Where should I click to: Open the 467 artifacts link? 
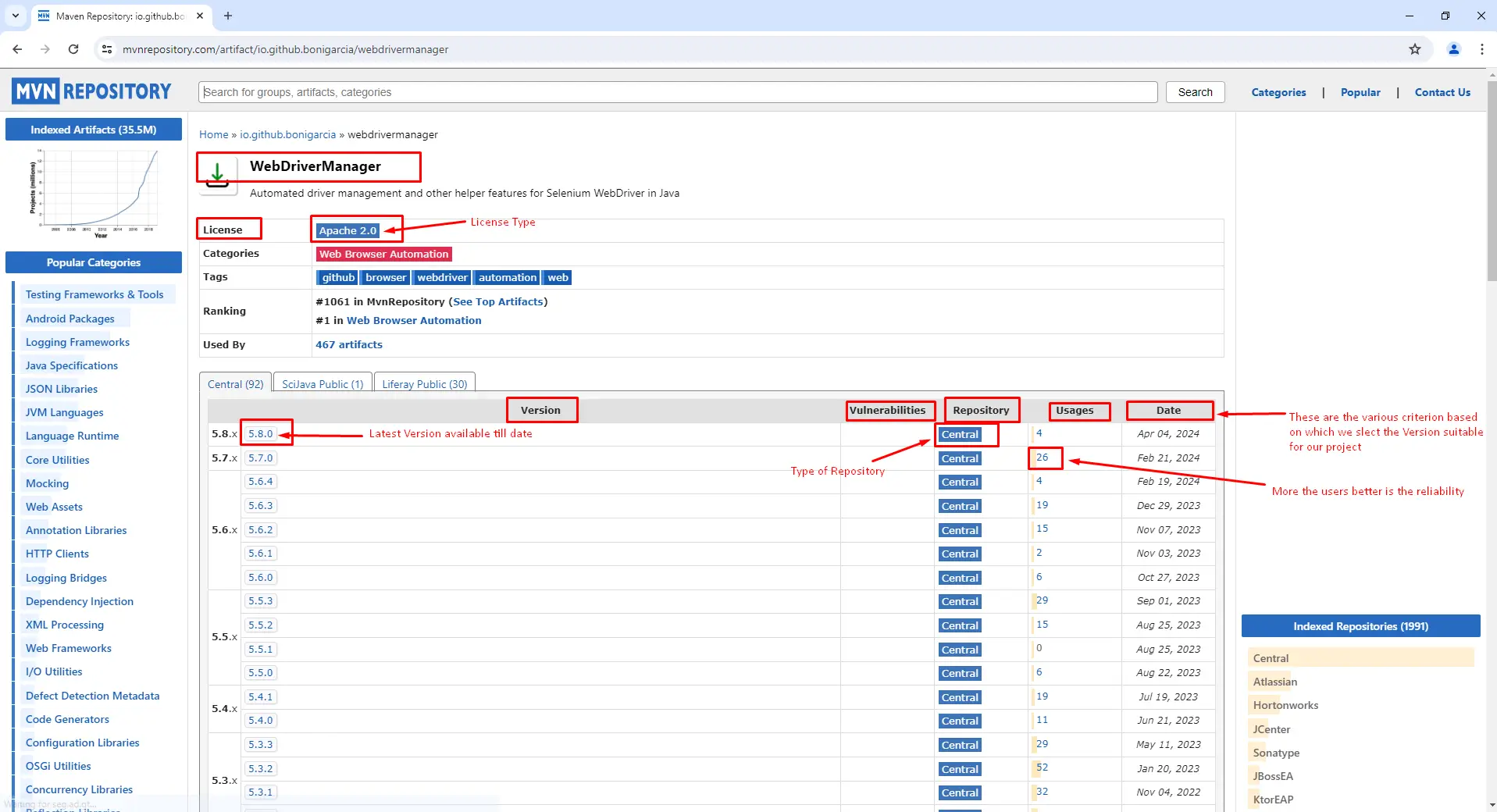coord(349,344)
